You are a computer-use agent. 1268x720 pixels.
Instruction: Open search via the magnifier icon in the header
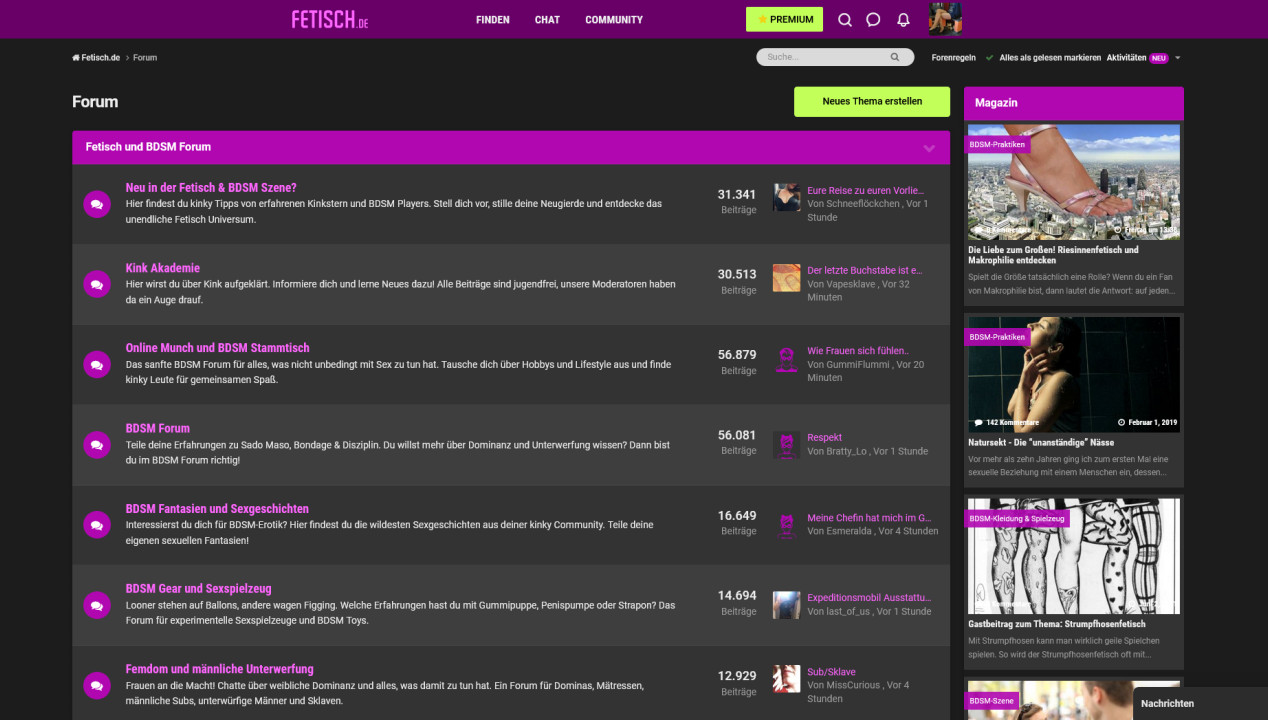pos(845,19)
